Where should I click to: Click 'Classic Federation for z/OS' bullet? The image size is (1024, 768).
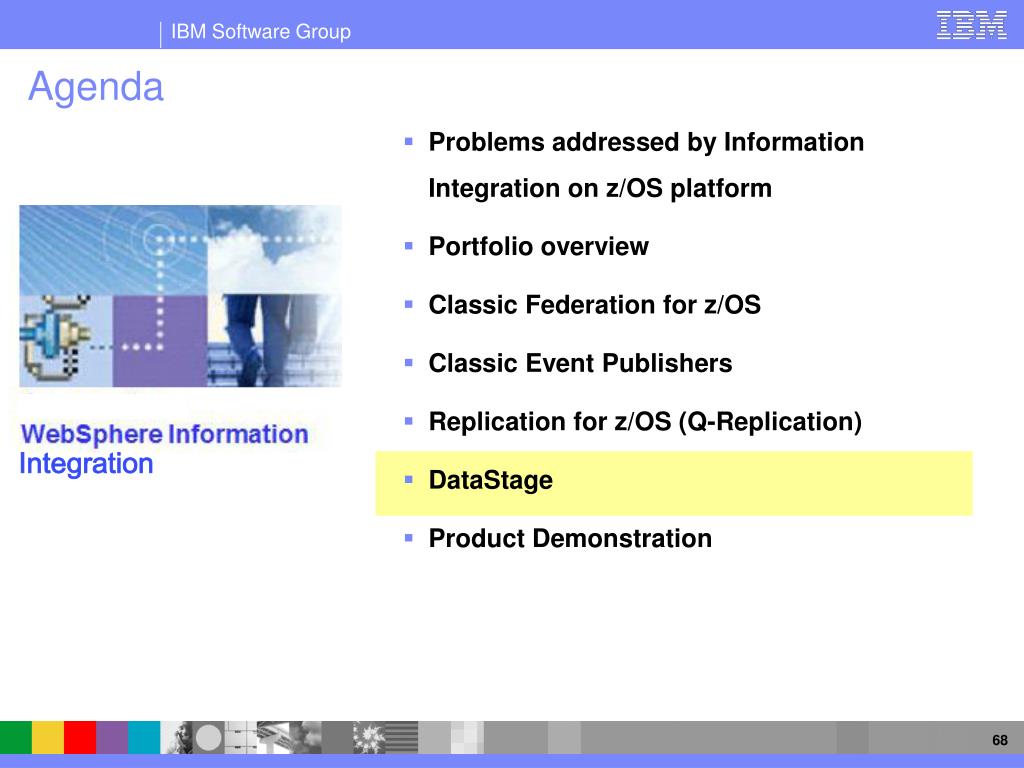click(594, 304)
